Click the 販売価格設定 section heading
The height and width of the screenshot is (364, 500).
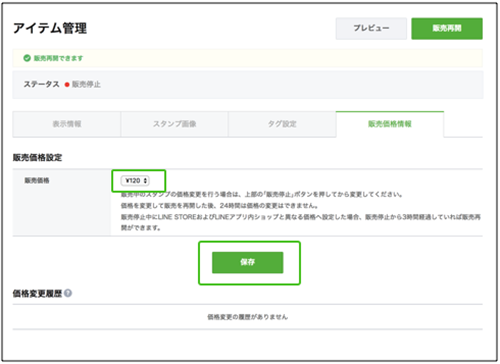(x=37, y=157)
